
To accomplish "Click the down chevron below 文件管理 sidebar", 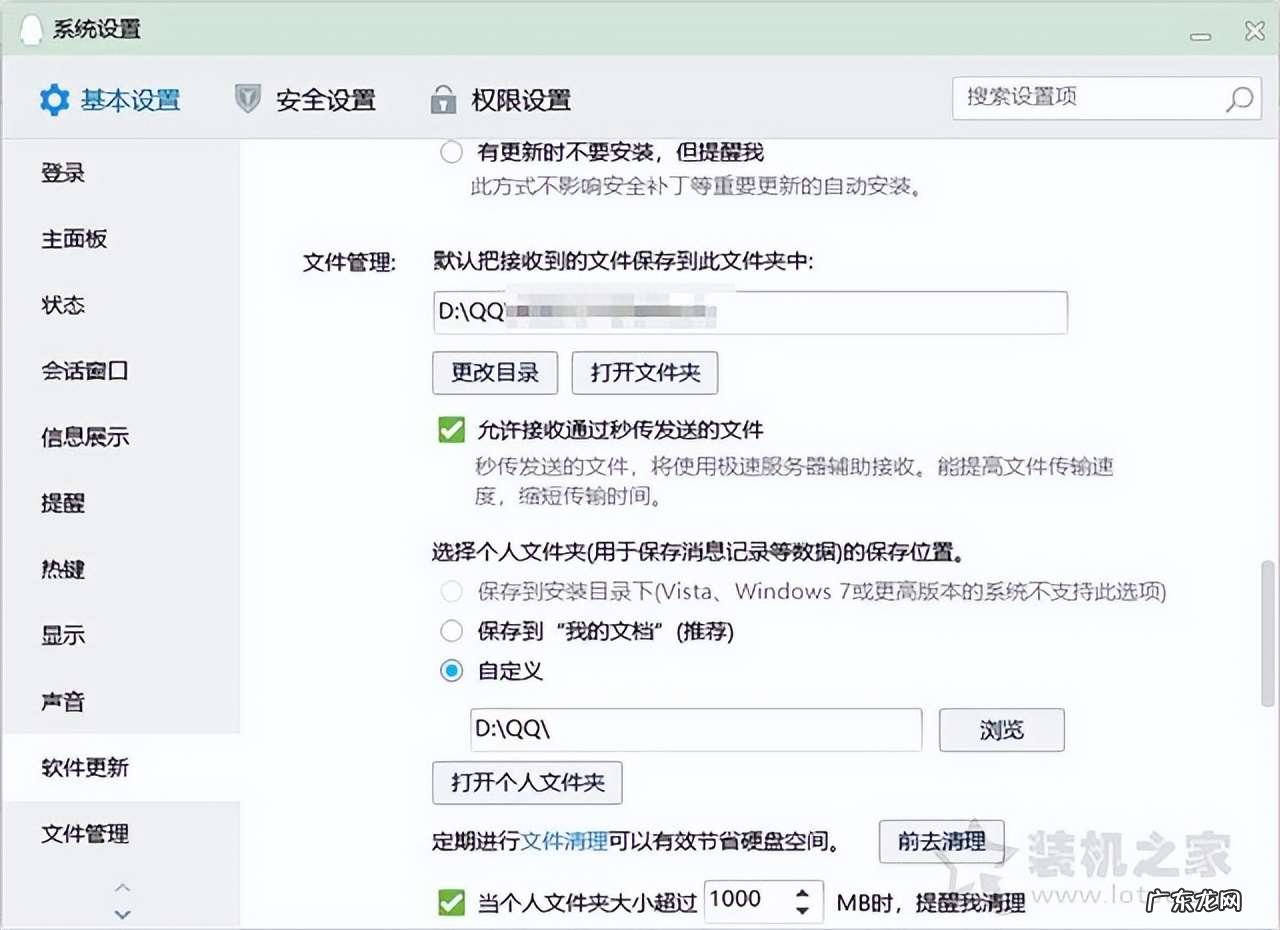I will click(x=122, y=913).
